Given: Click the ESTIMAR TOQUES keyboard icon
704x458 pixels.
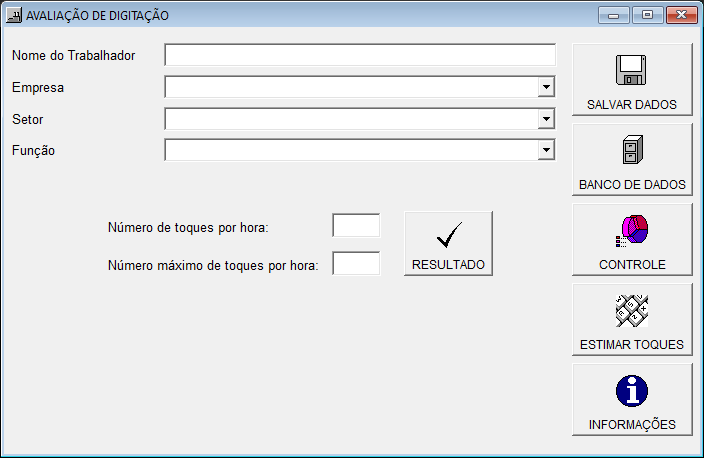Looking at the screenshot, I should tap(631, 311).
